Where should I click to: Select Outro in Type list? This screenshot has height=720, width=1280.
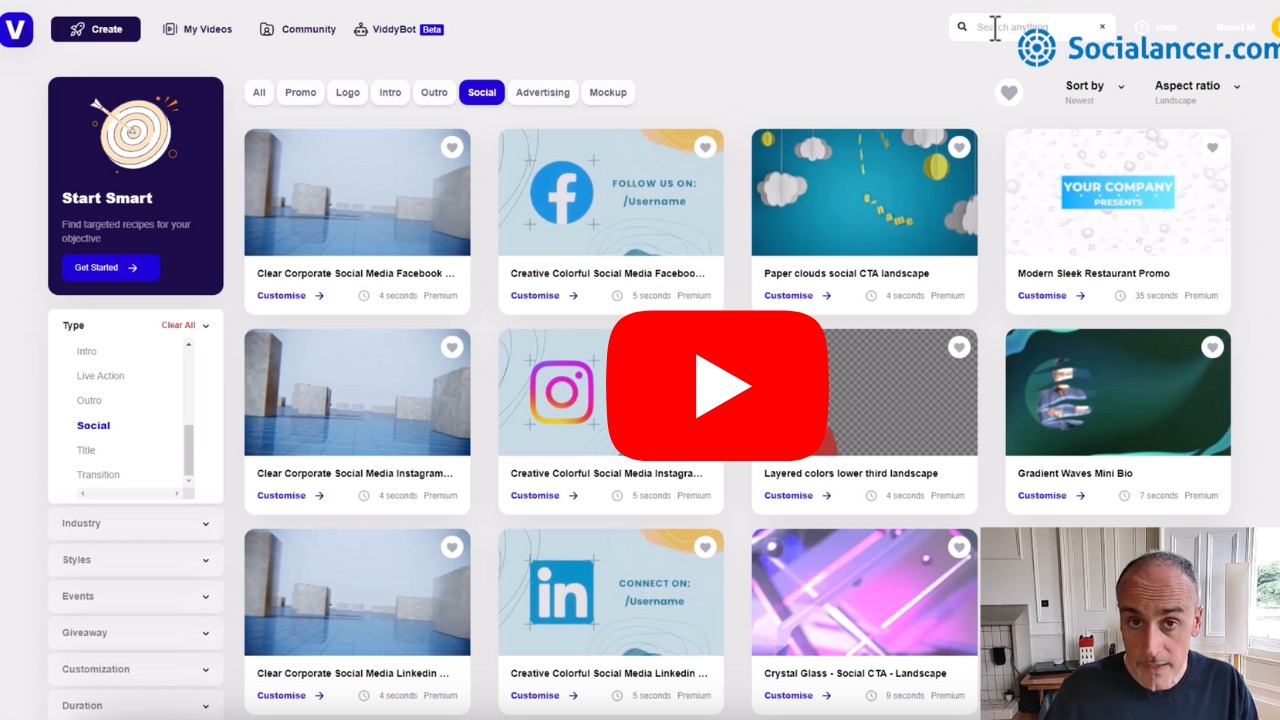tap(89, 400)
